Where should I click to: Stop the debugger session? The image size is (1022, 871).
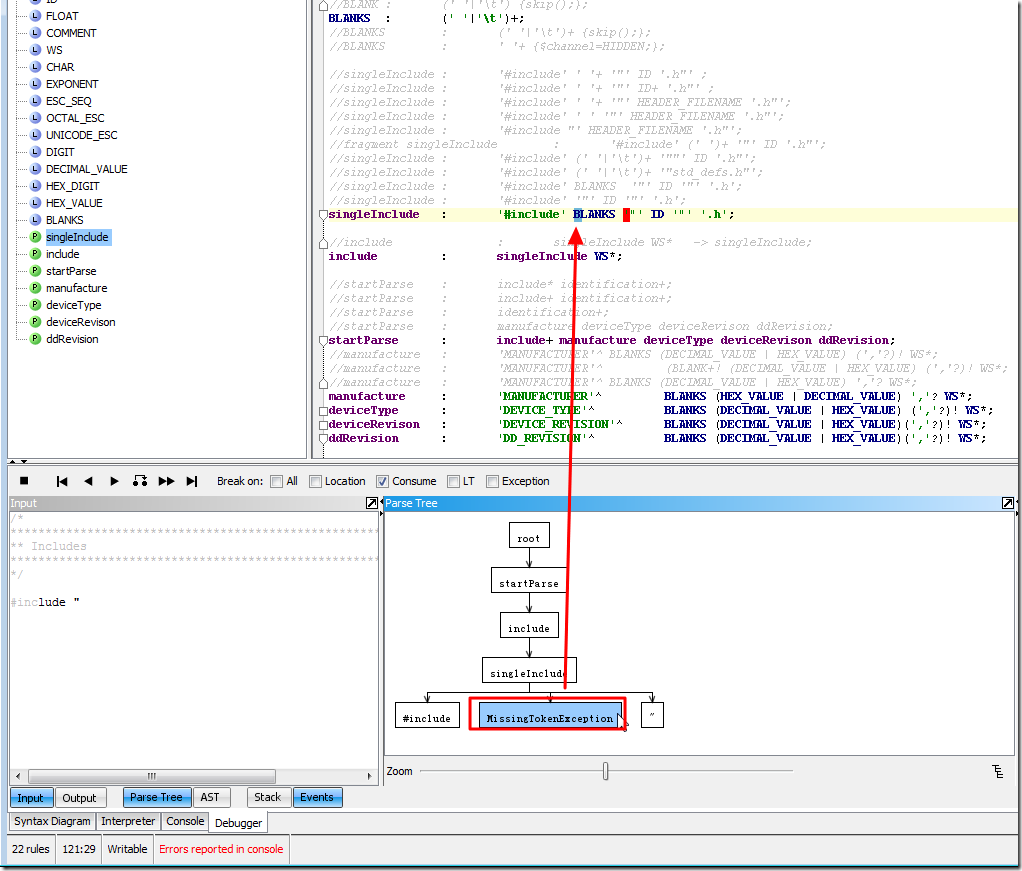pos(24,481)
